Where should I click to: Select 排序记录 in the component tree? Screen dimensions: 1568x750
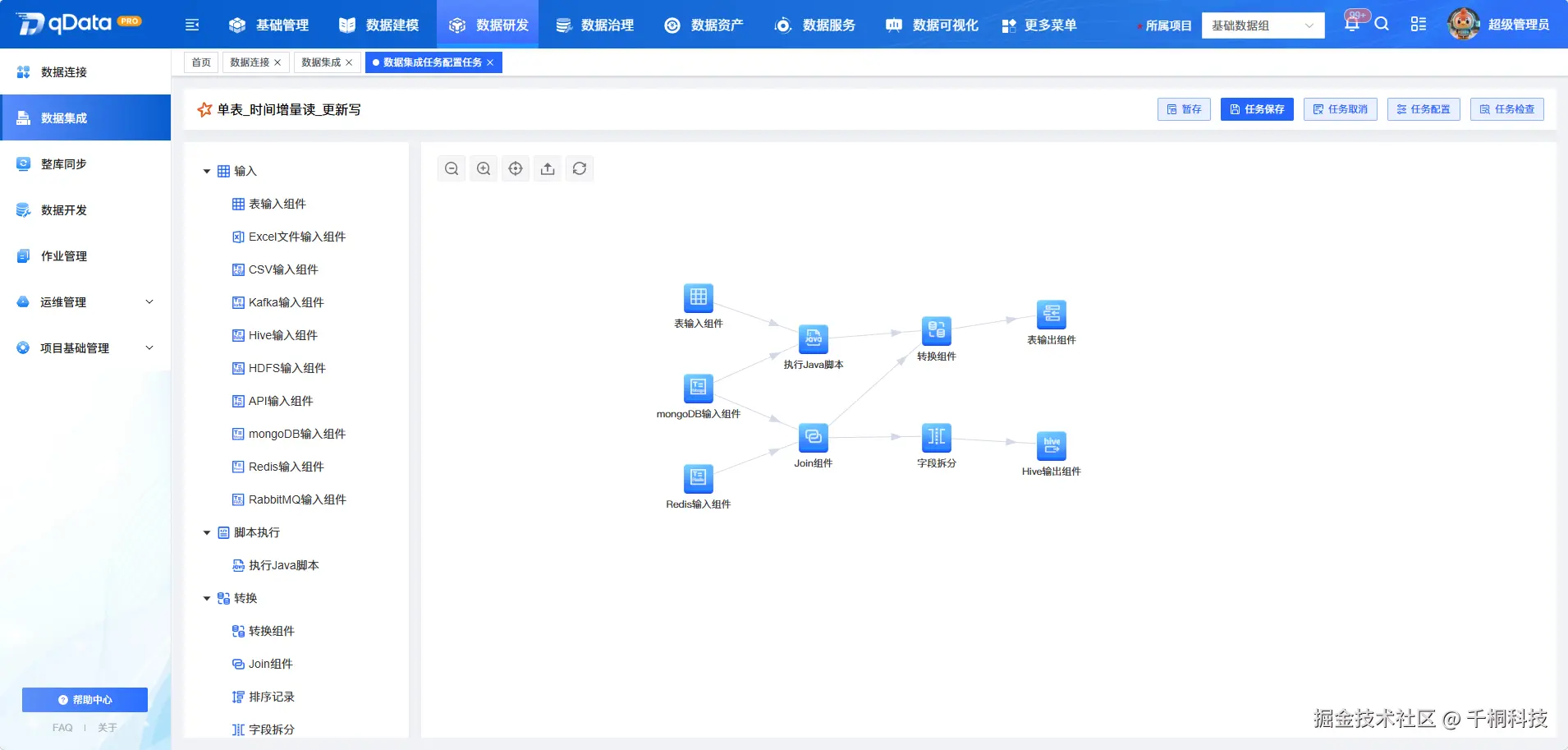pyautogui.click(x=264, y=697)
